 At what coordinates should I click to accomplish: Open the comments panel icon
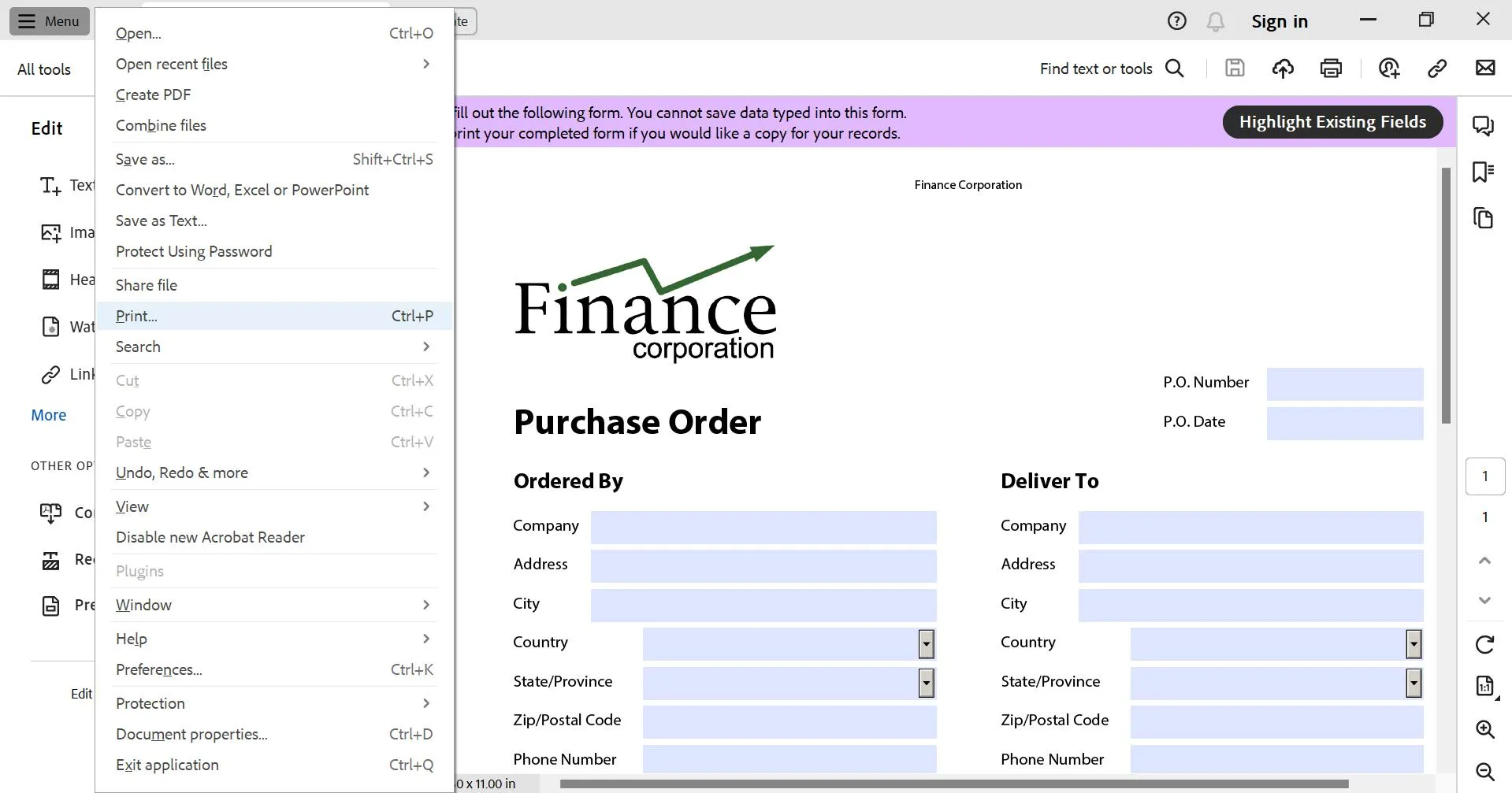tap(1484, 126)
